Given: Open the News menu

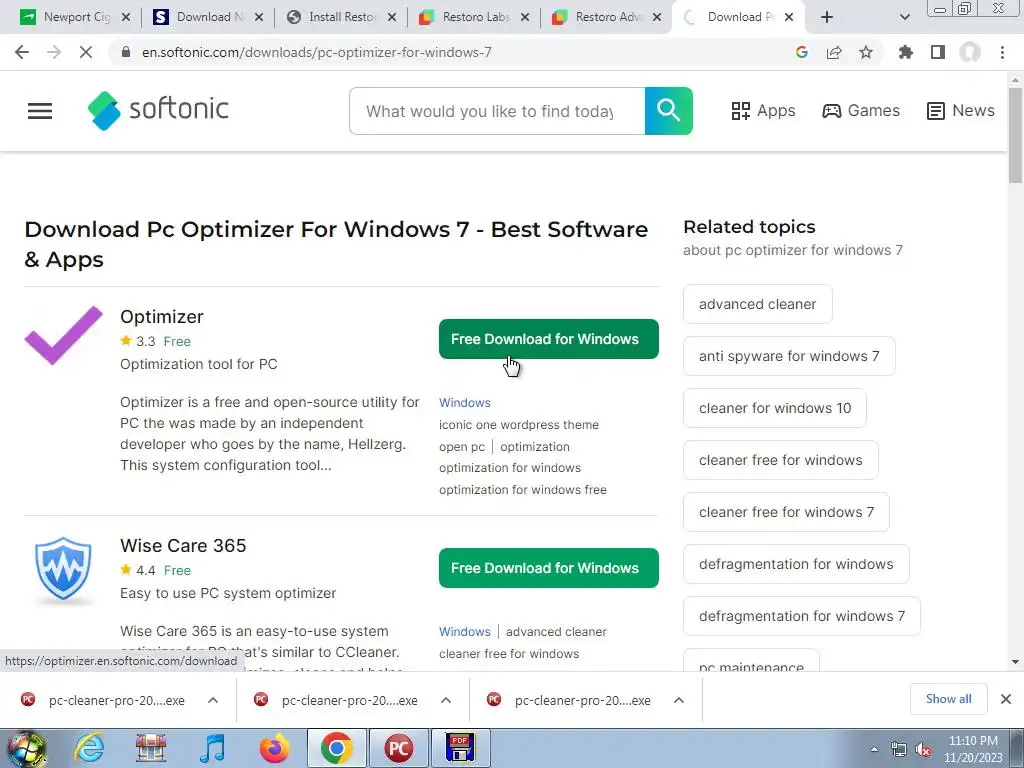Looking at the screenshot, I should point(961,110).
